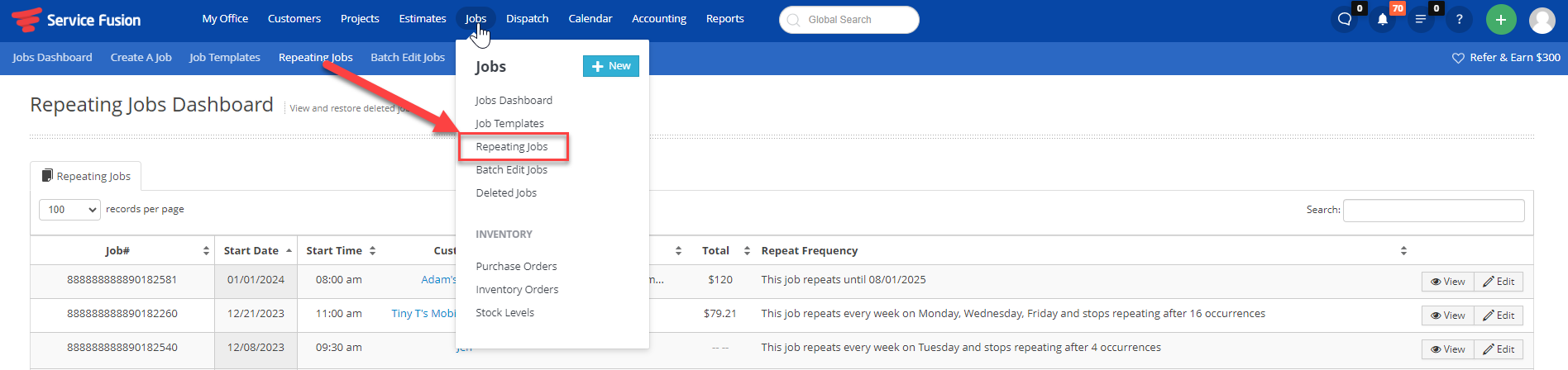Open the records per page dropdown

69,210
